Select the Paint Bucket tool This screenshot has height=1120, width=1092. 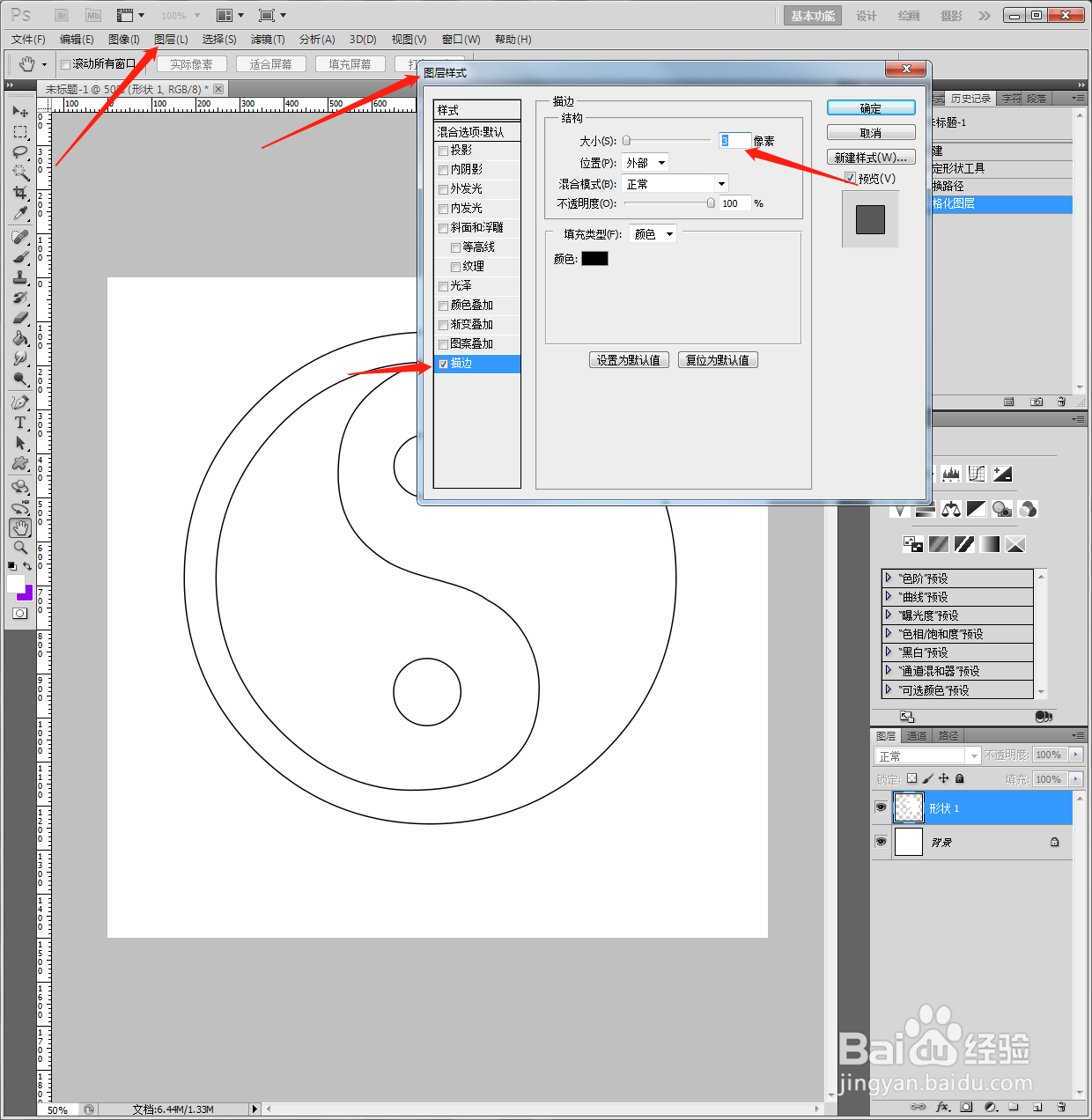pyautogui.click(x=20, y=338)
